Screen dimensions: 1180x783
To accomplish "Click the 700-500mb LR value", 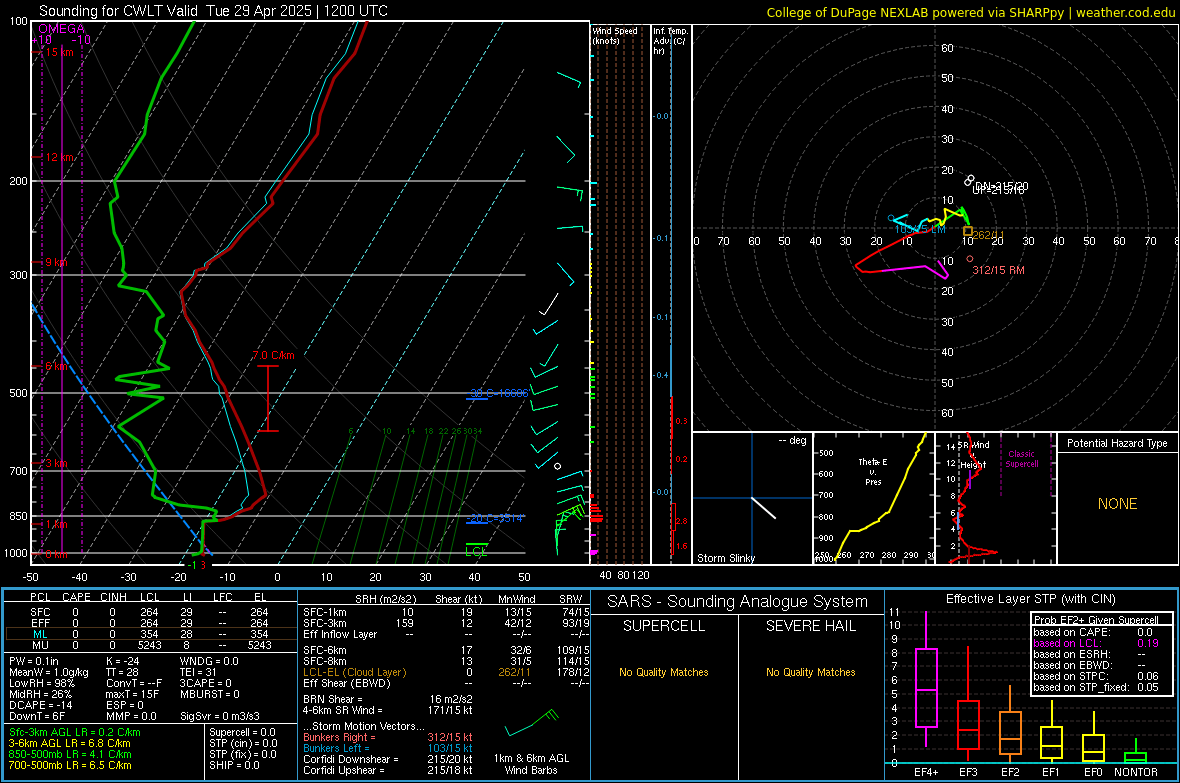I will coord(70,765).
